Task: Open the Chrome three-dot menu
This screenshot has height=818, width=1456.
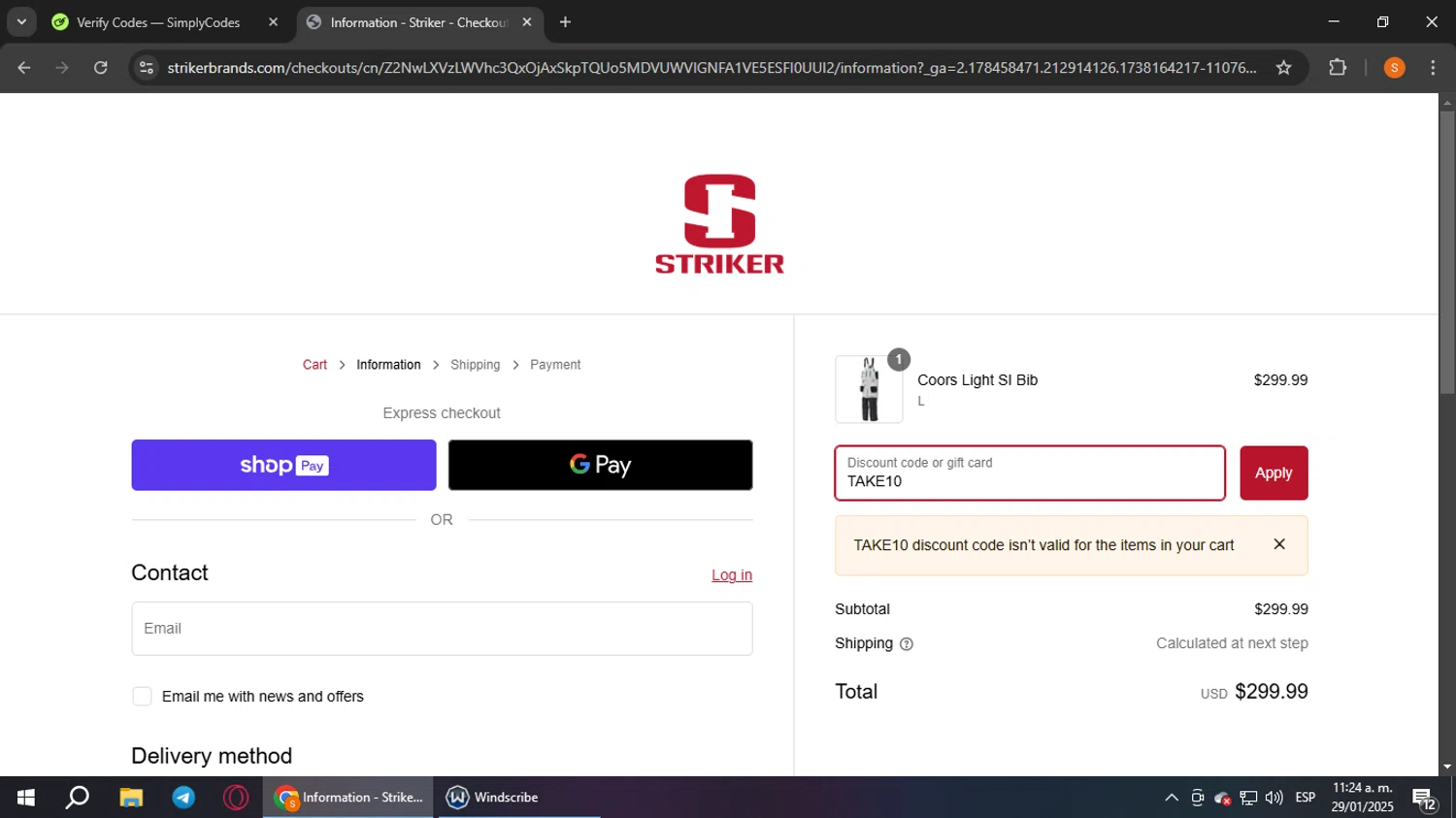Action: point(1433,68)
